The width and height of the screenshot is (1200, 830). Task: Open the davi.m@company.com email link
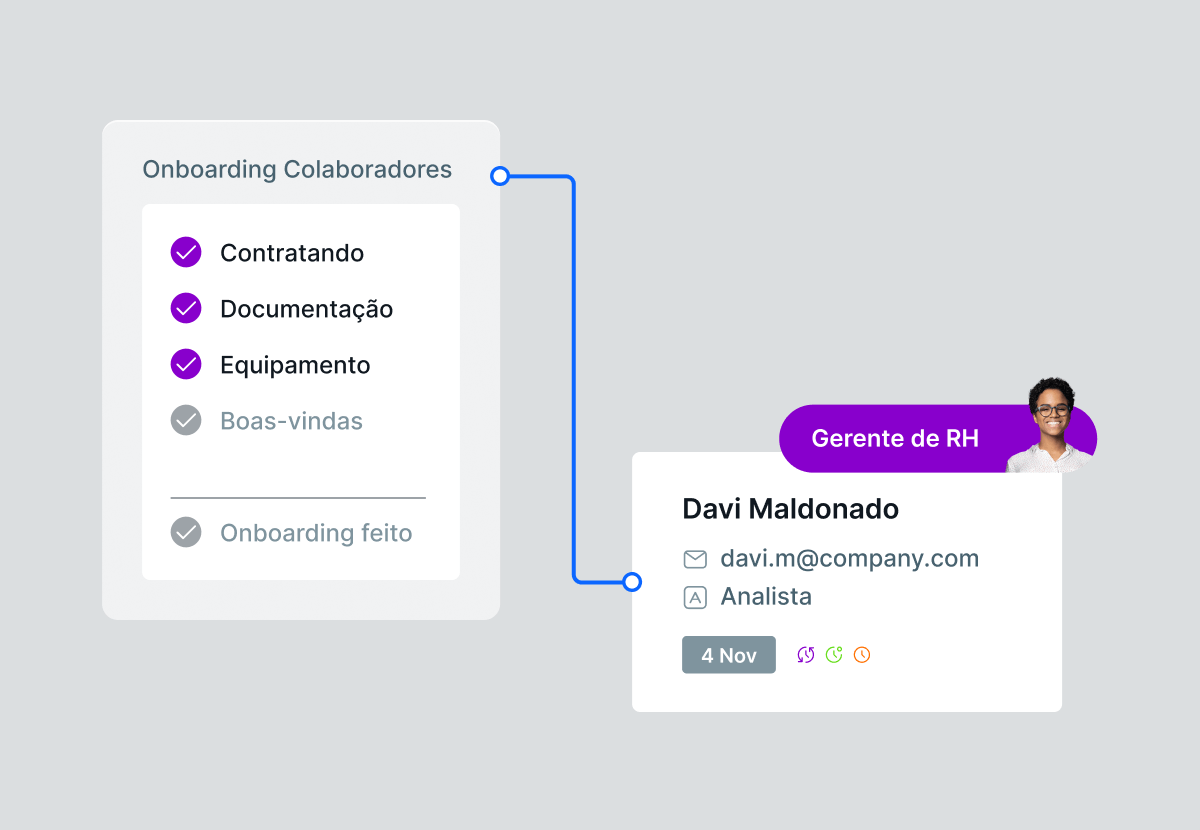(x=850, y=559)
